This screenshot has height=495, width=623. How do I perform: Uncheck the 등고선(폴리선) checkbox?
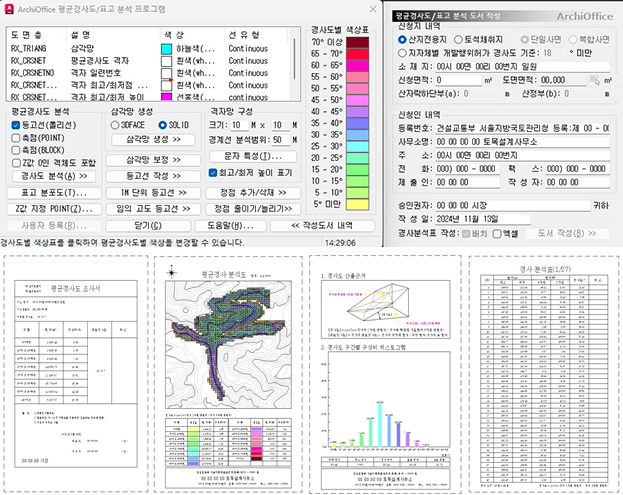click(x=16, y=126)
